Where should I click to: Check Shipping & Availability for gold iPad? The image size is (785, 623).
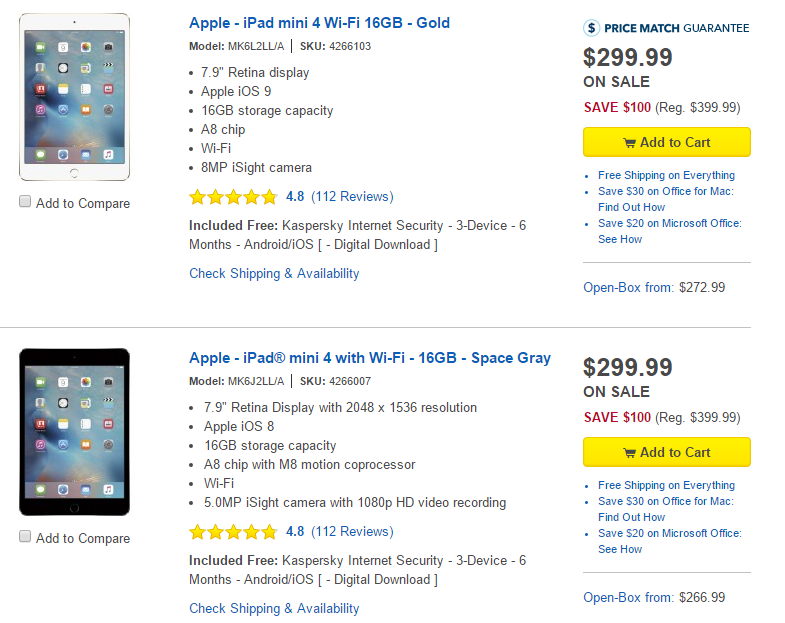click(x=274, y=273)
